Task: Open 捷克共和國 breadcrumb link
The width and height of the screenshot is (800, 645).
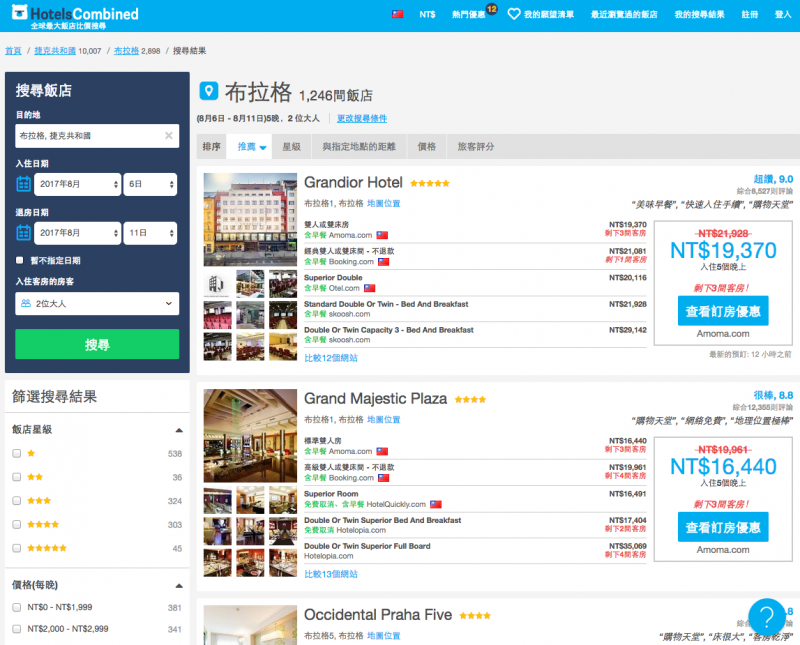Action: (x=55, y=51)
